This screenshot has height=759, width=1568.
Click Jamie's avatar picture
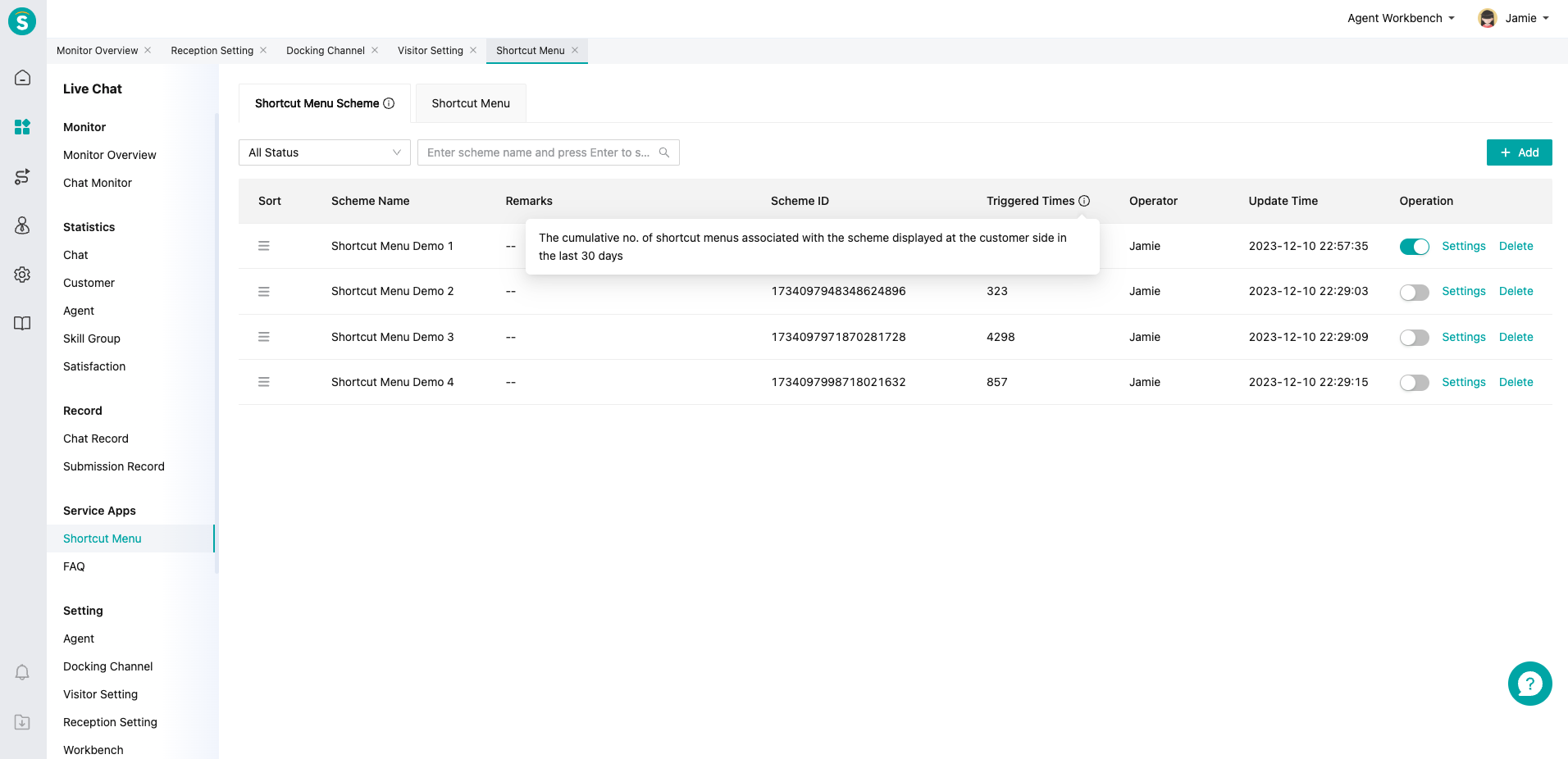click(1487, 18)
